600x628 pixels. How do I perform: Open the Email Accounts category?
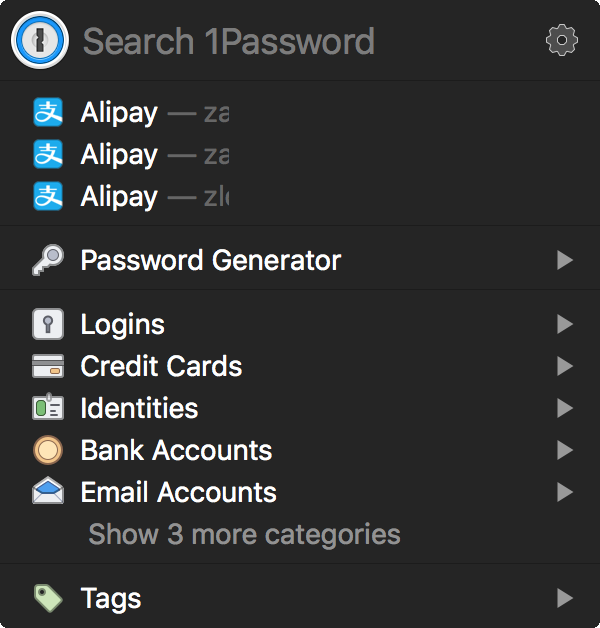coord(300,492)
